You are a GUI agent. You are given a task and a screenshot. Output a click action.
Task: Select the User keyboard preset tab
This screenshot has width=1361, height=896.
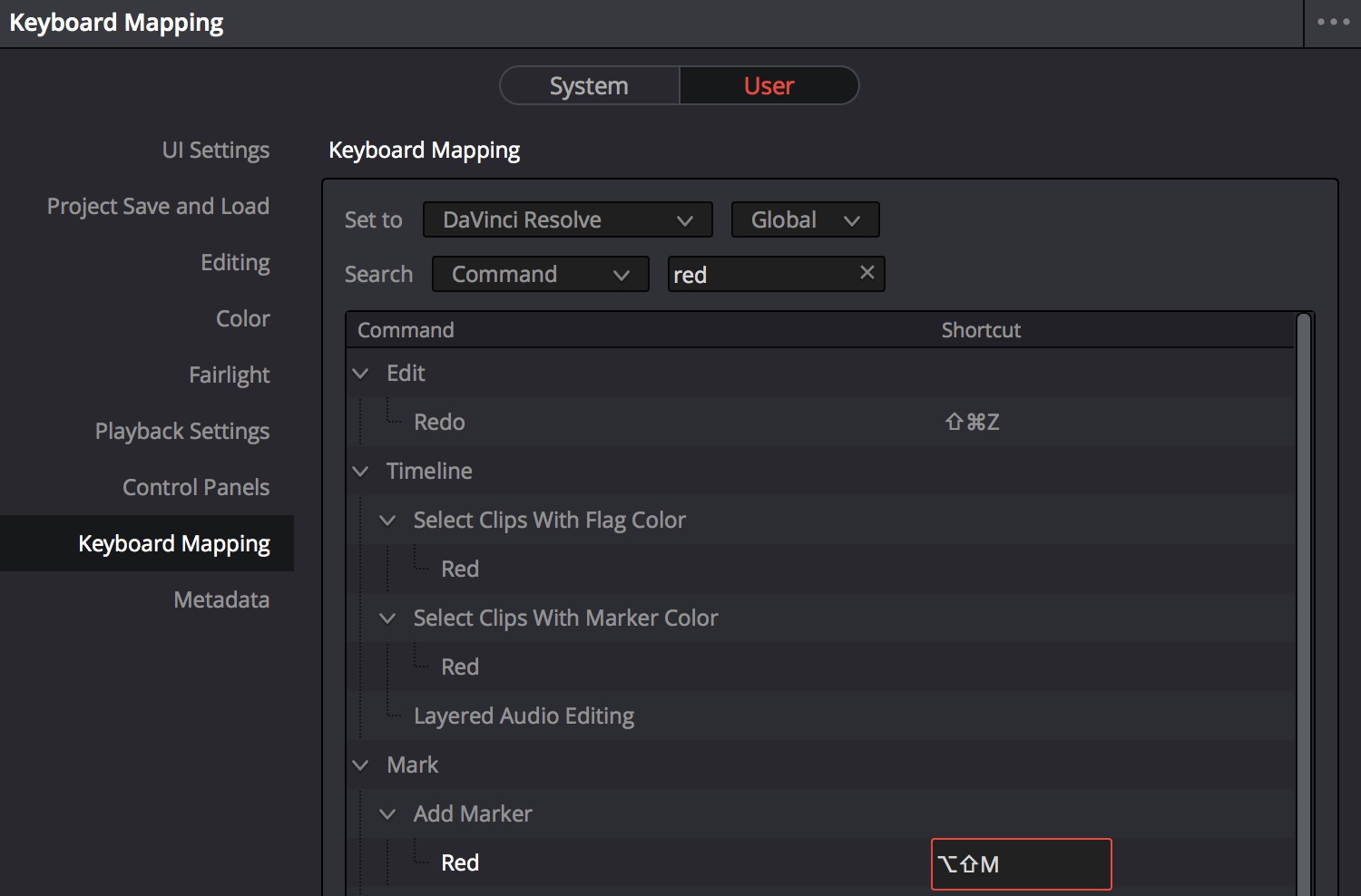769,85
